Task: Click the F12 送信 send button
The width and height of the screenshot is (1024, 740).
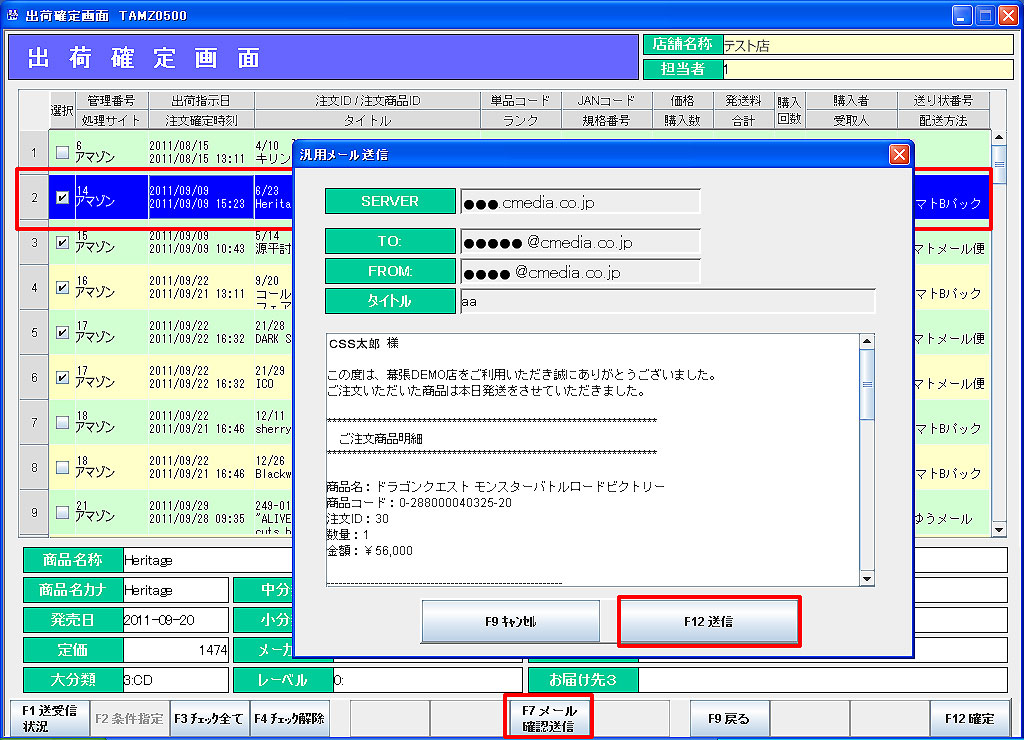Action: (709, 621)
